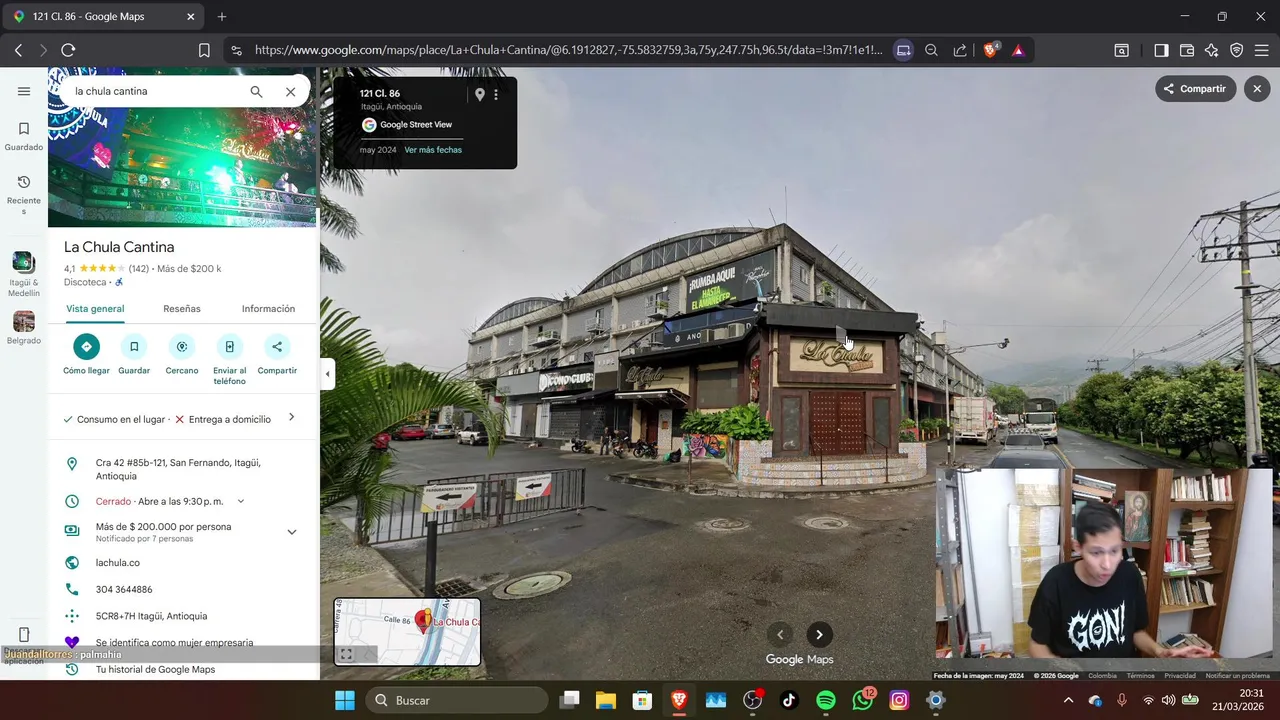Click the Guardar bookmark button
The height and width of the screenshot is (720, 1280).
pyautogui.click(x=134, y=355)
